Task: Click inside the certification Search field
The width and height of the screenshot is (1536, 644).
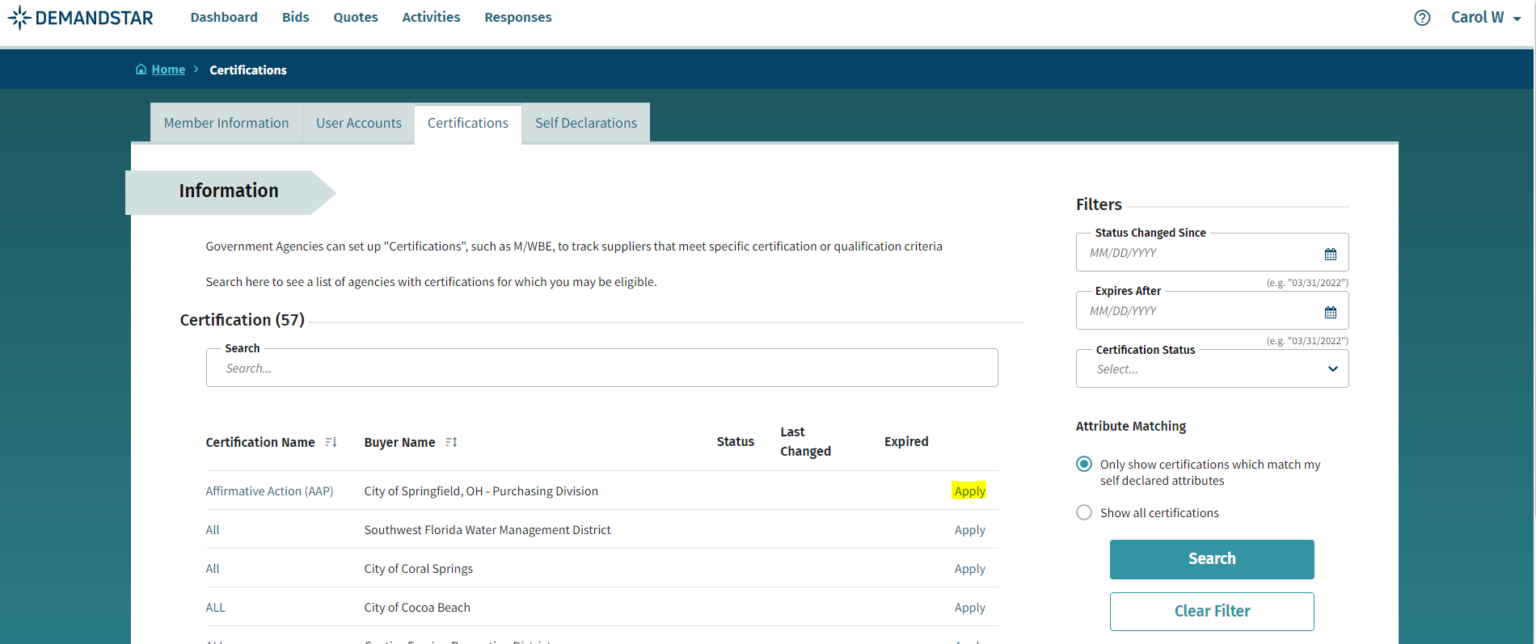Action: pos(601,367)
